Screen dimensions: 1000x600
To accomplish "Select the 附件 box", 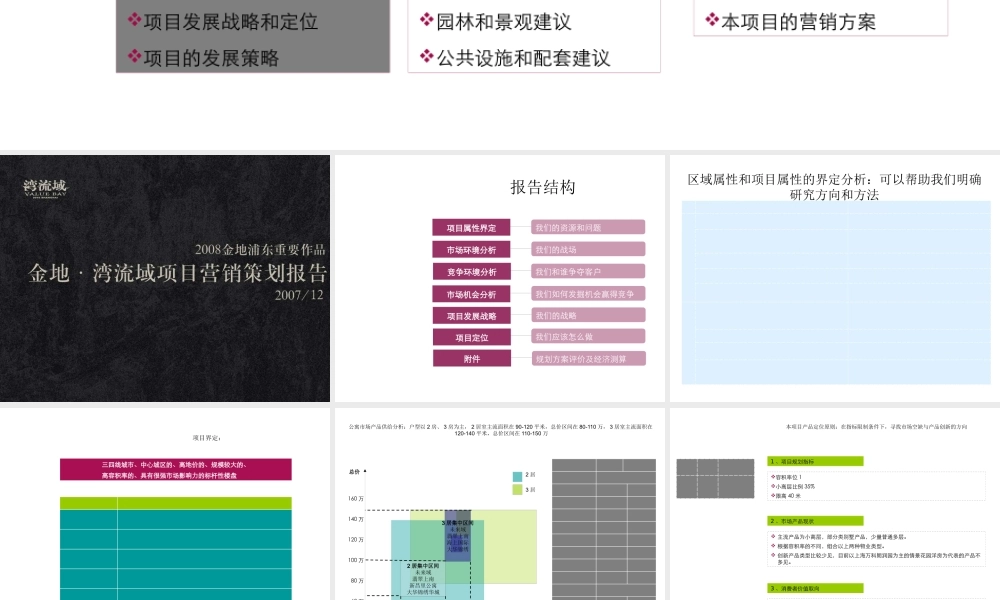I will pyautogui.click(x=471, y=359).
